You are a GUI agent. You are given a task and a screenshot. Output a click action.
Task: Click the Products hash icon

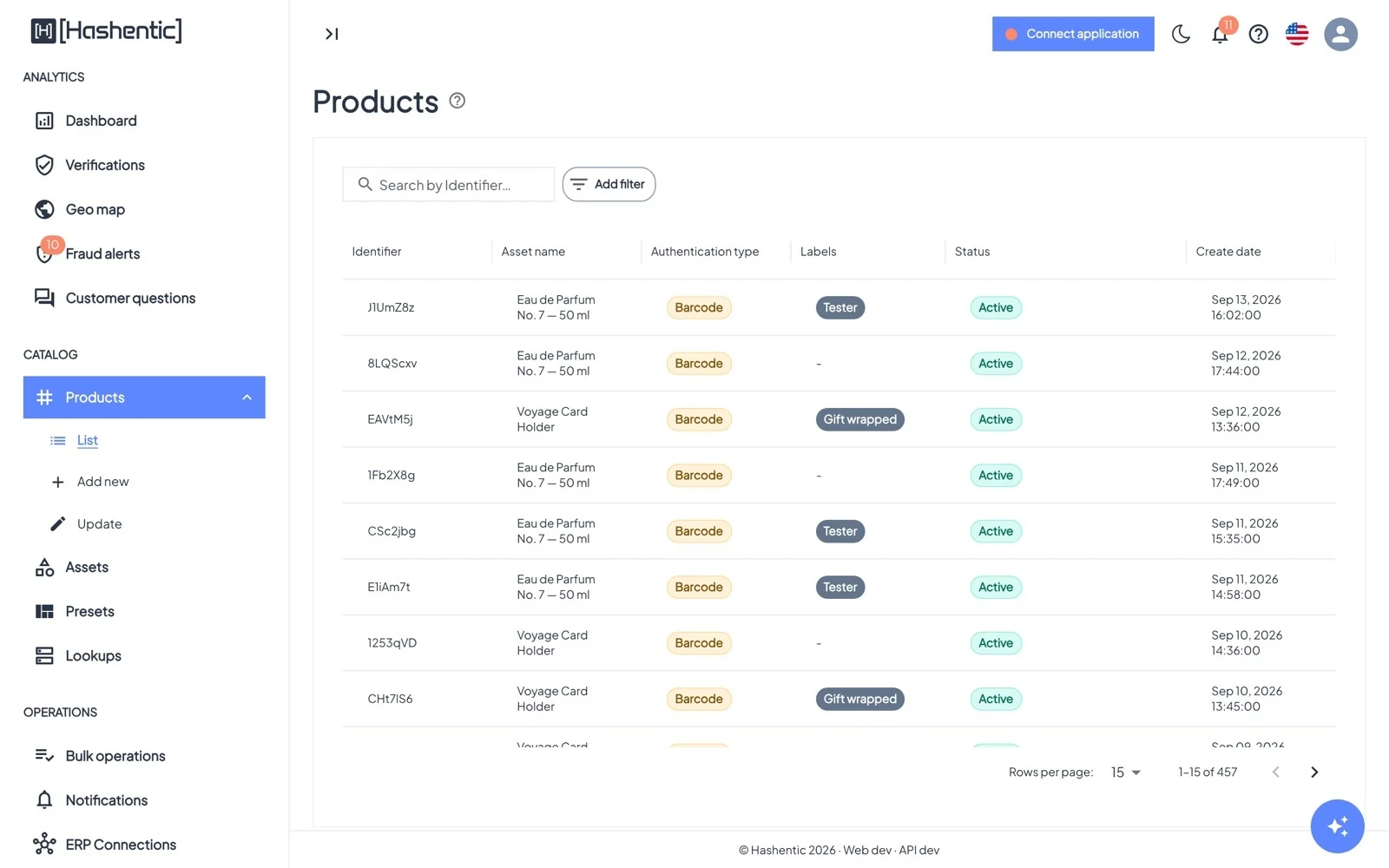click(44, 398)
